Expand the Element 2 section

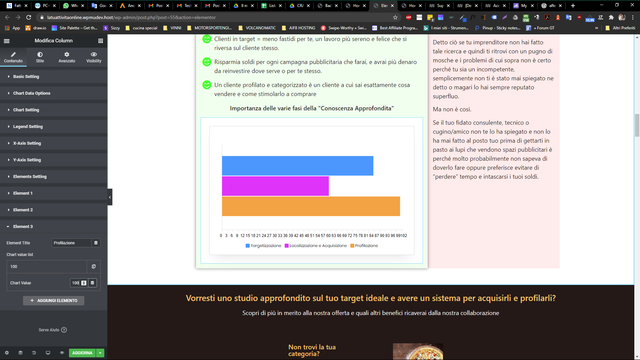tap(53, 210)
